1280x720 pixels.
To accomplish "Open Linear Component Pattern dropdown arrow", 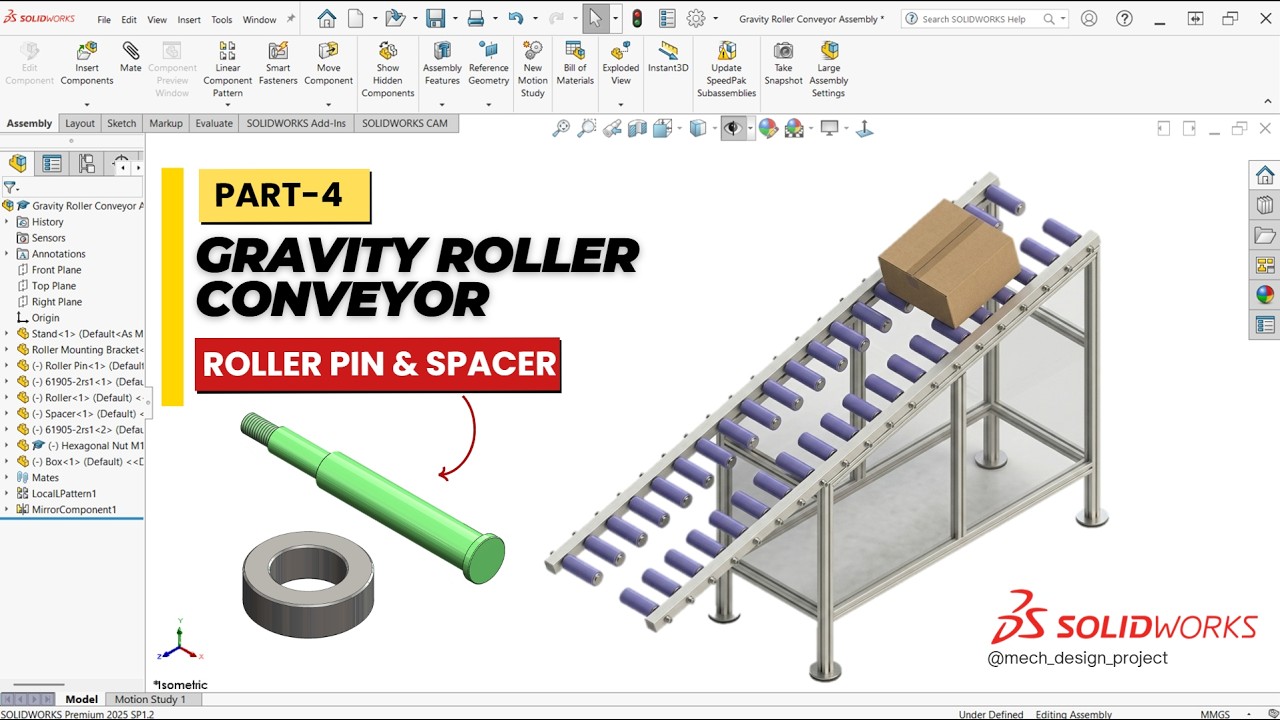I will 228,104.
